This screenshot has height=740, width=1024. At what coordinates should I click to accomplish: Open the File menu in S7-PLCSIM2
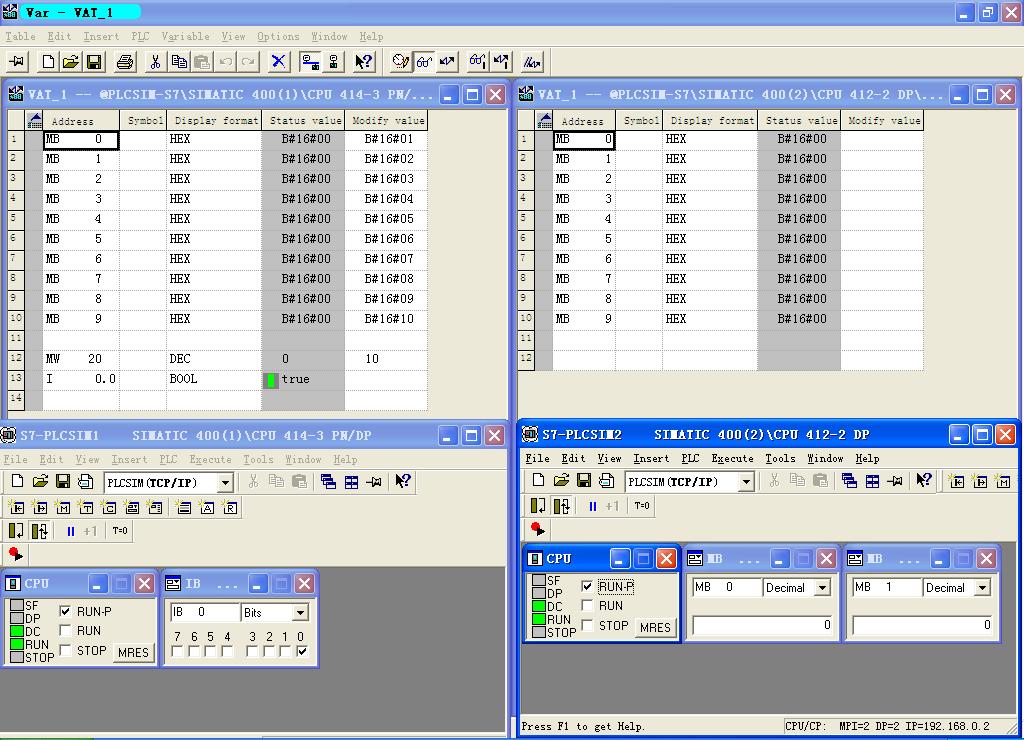(537, 458)
